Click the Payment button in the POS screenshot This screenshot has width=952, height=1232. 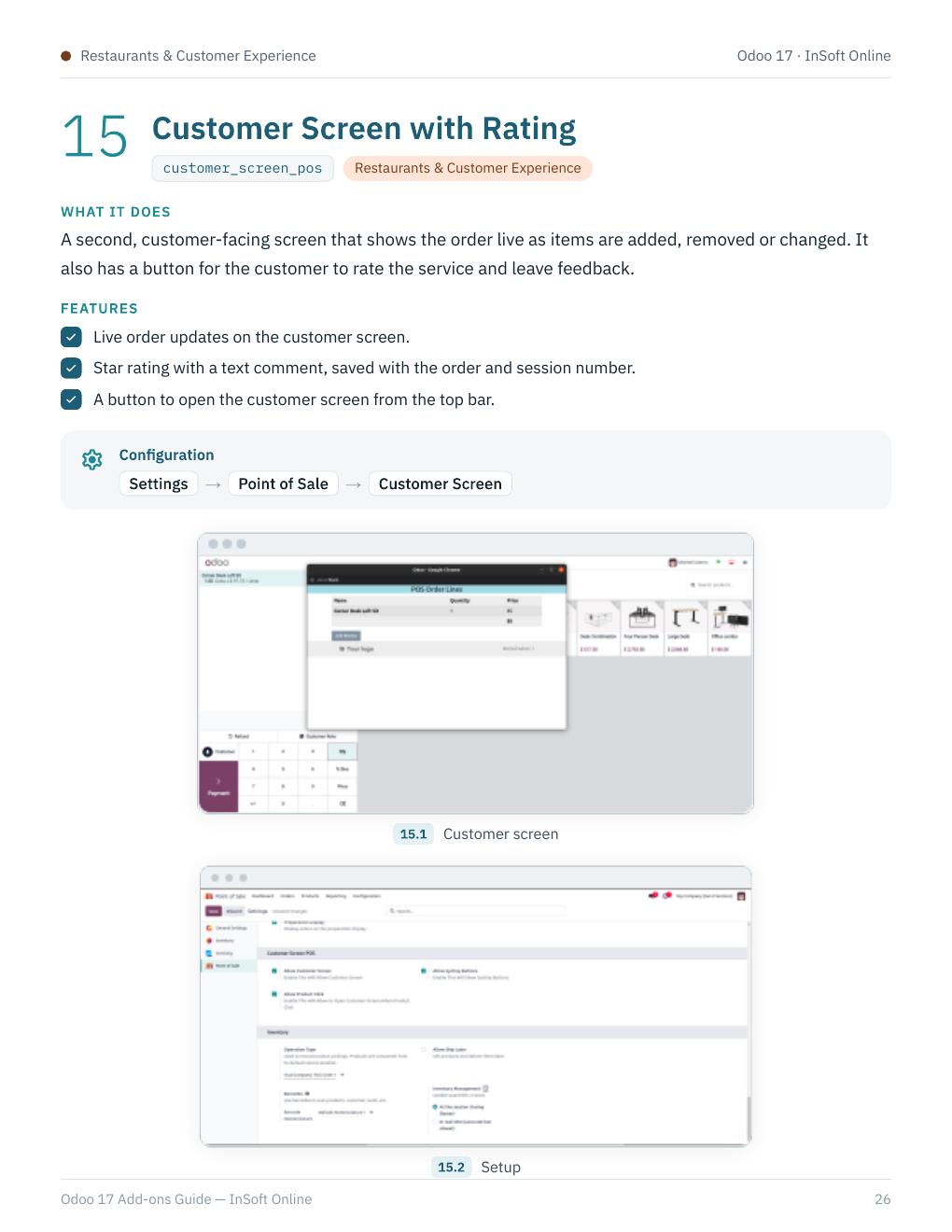218,787
